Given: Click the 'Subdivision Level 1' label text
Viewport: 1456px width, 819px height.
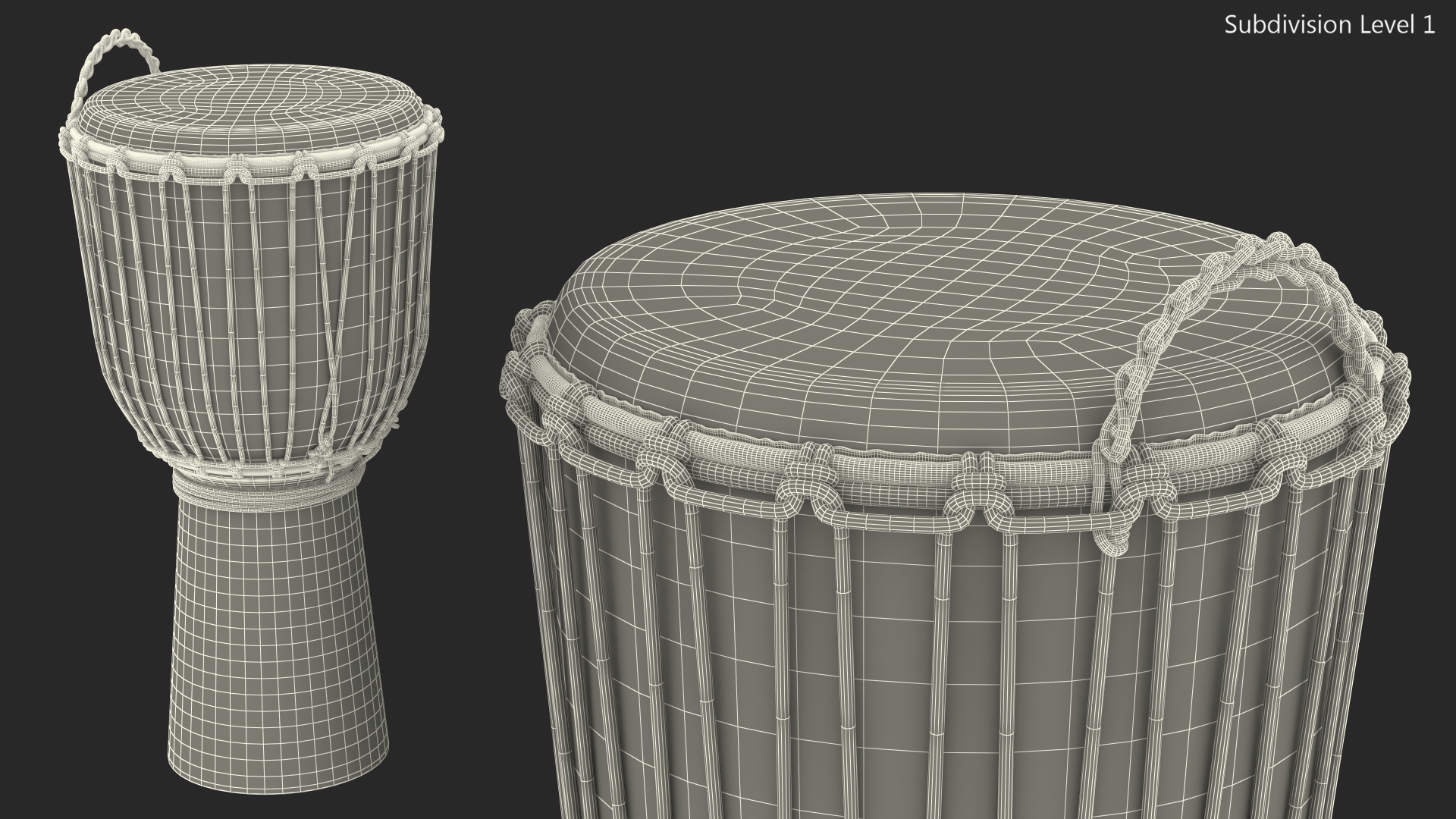Looking at the screenshot, I should (1330, 25).
